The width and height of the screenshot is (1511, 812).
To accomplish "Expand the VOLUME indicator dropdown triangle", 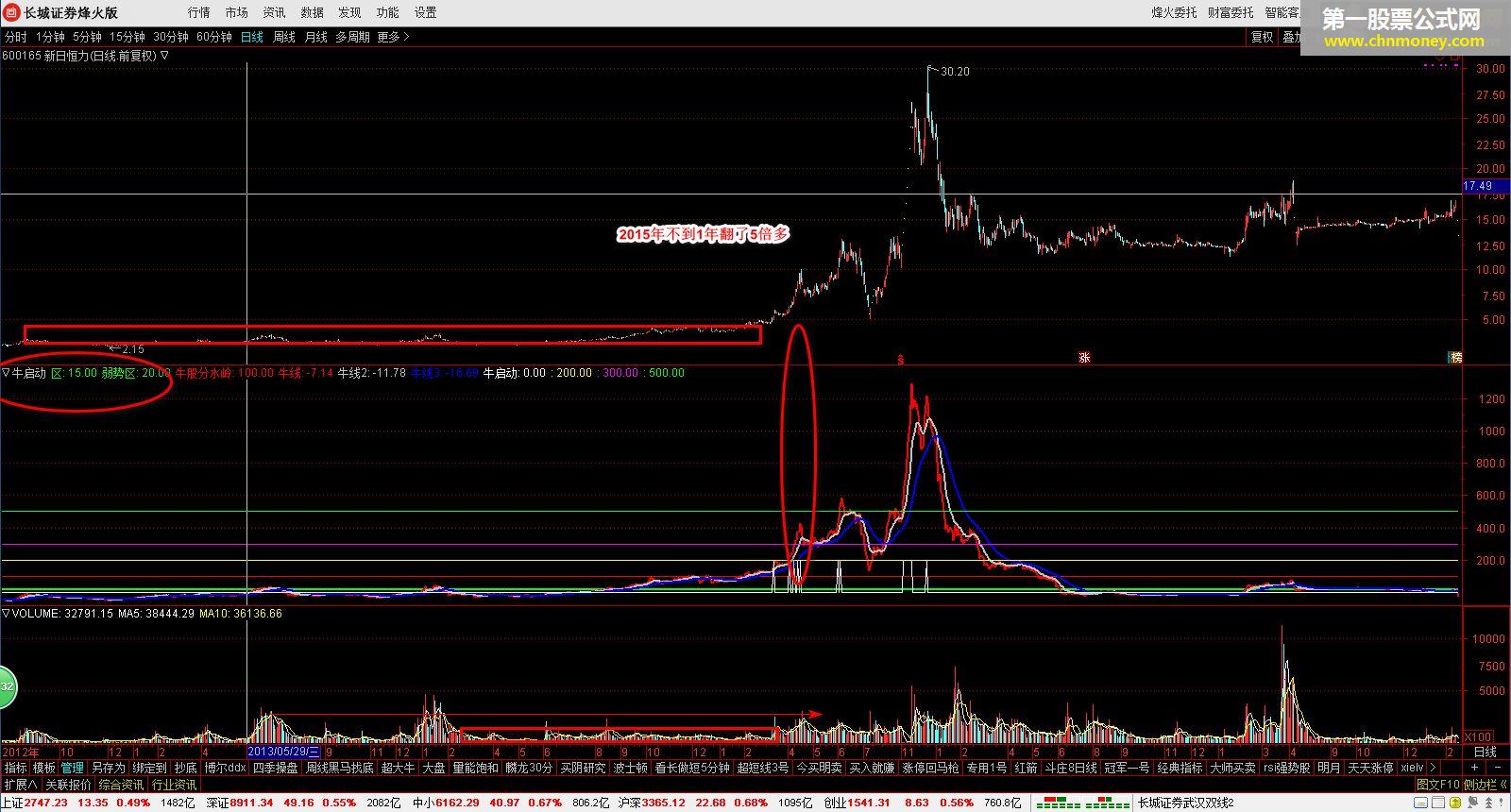I will [x=6, y=614].
